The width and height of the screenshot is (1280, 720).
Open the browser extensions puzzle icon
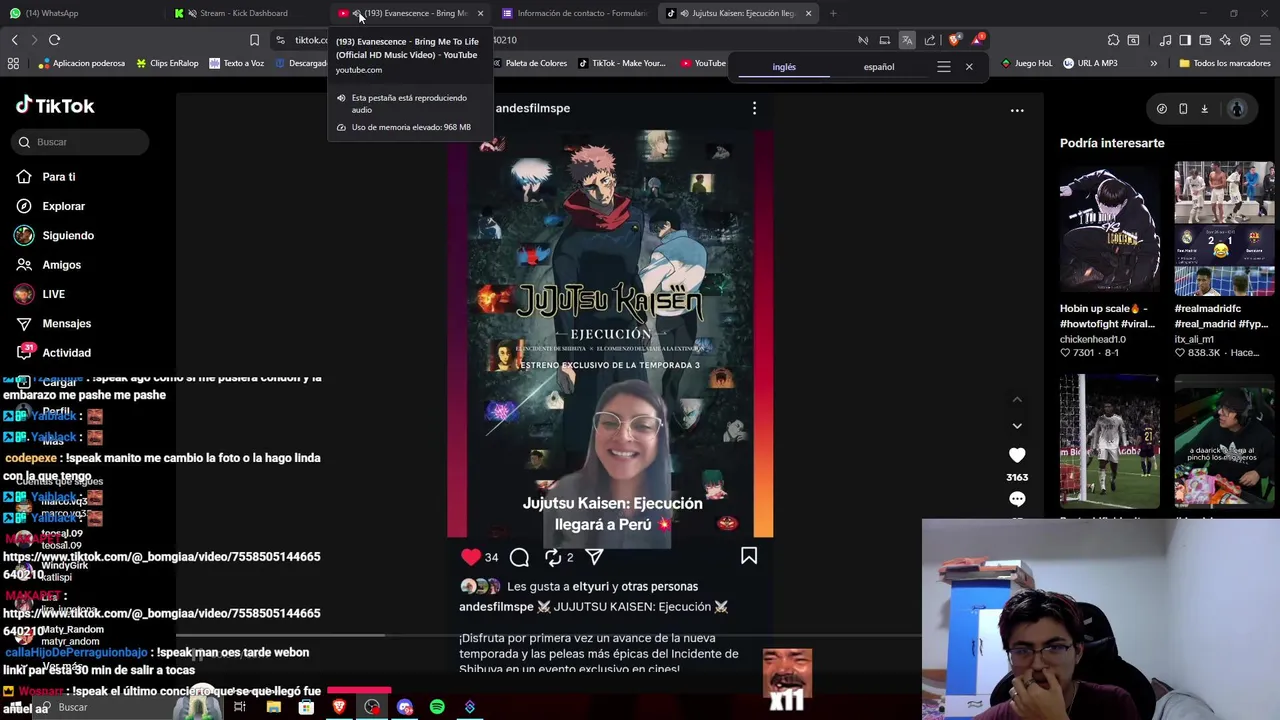[x=1113, y=40]
